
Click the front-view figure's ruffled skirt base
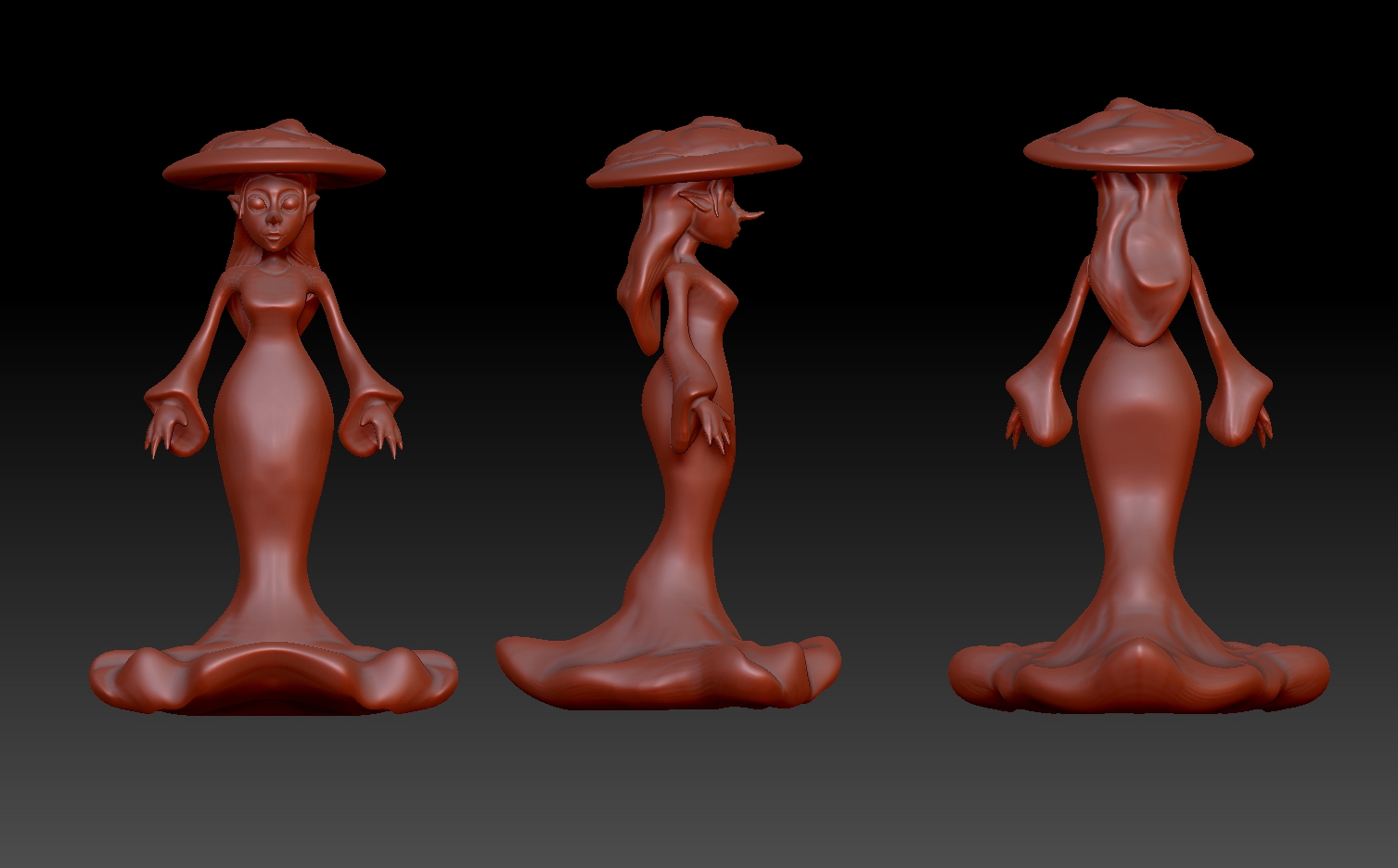pyautogui.click(x=274, y=677)
